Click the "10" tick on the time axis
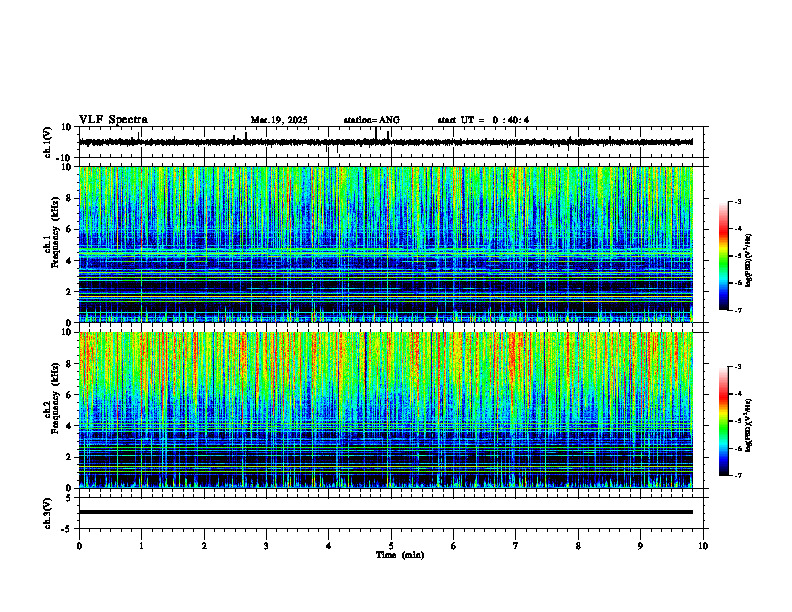 point(703,546)
